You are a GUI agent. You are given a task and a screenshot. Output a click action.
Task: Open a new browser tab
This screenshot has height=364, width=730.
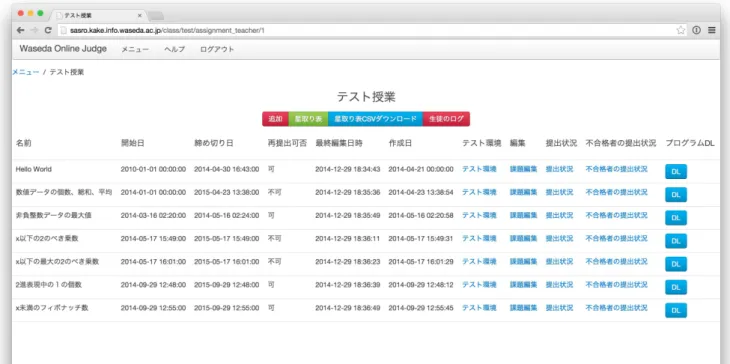(155, 16)
